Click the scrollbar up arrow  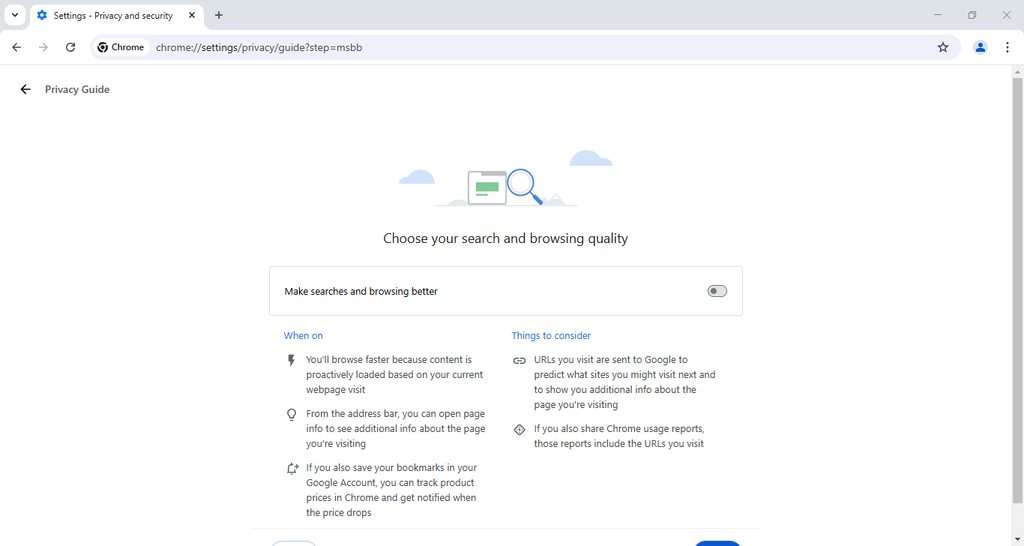[x=1017, y=71]
